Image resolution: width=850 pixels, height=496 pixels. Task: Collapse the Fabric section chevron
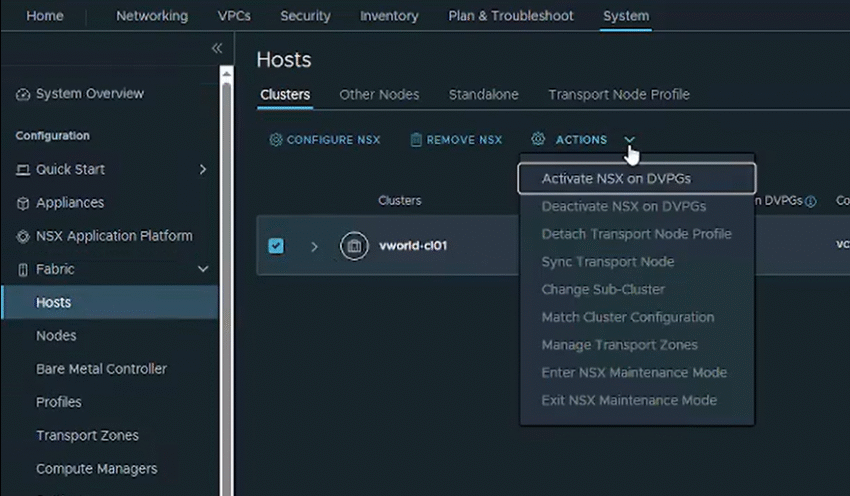click(x=203, y=269)
